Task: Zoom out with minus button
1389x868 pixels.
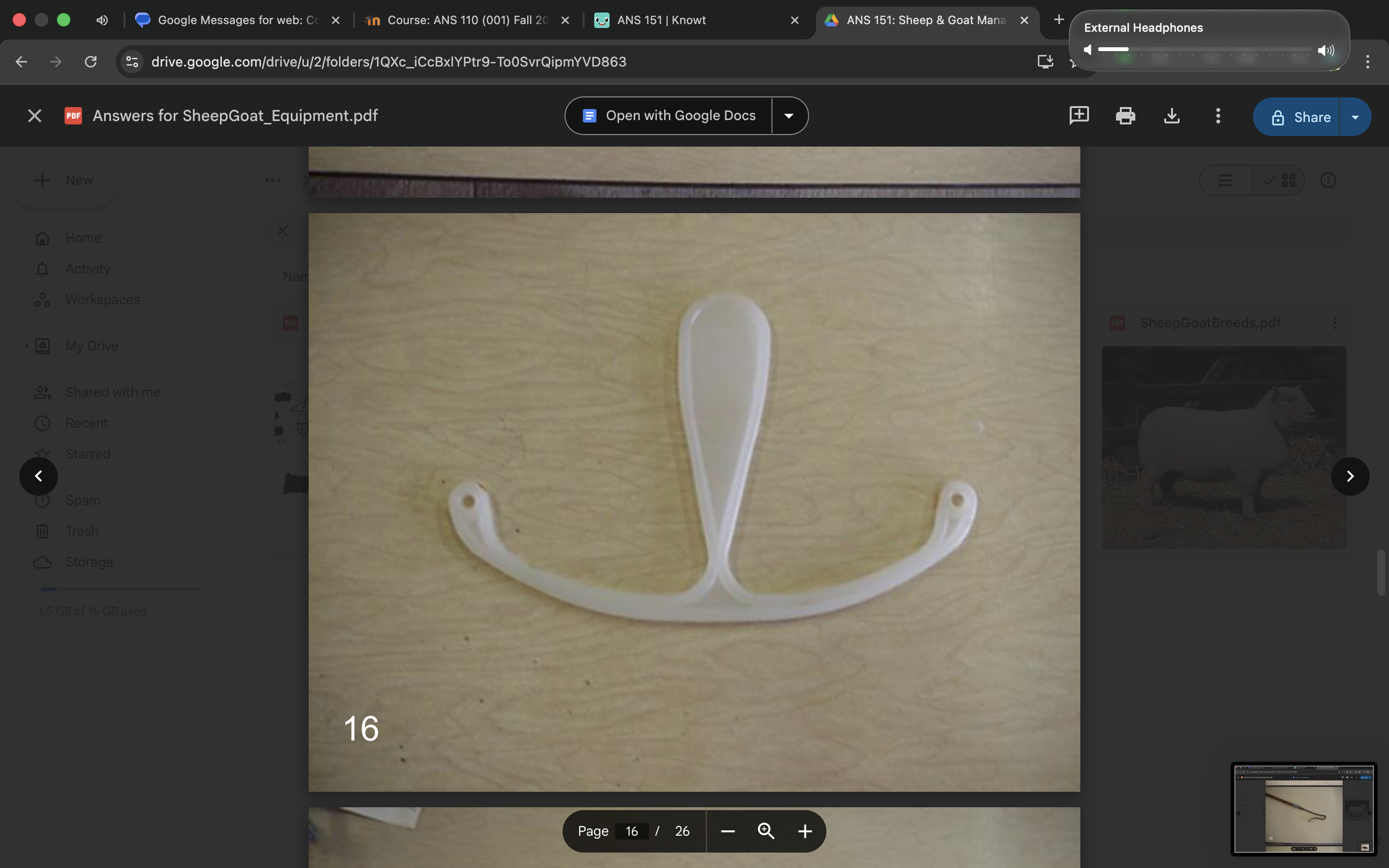Action: [x=728, y=831]
